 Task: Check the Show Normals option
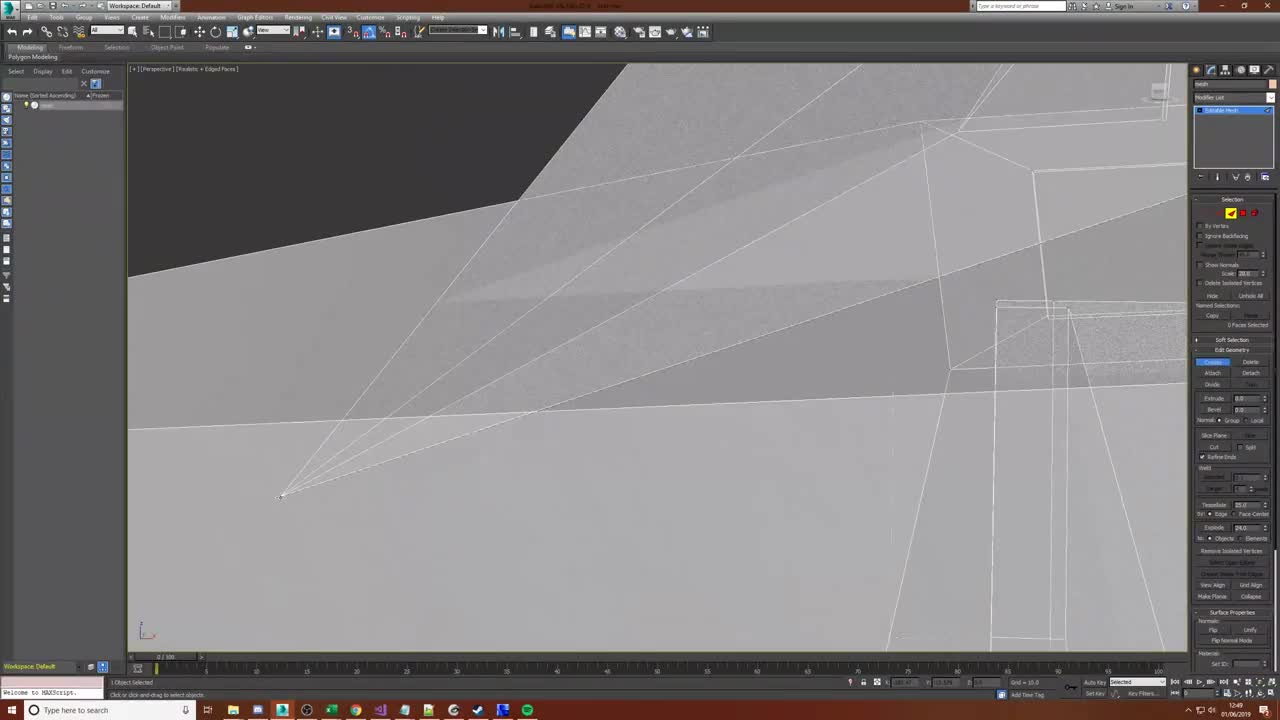pos(1200,265)
